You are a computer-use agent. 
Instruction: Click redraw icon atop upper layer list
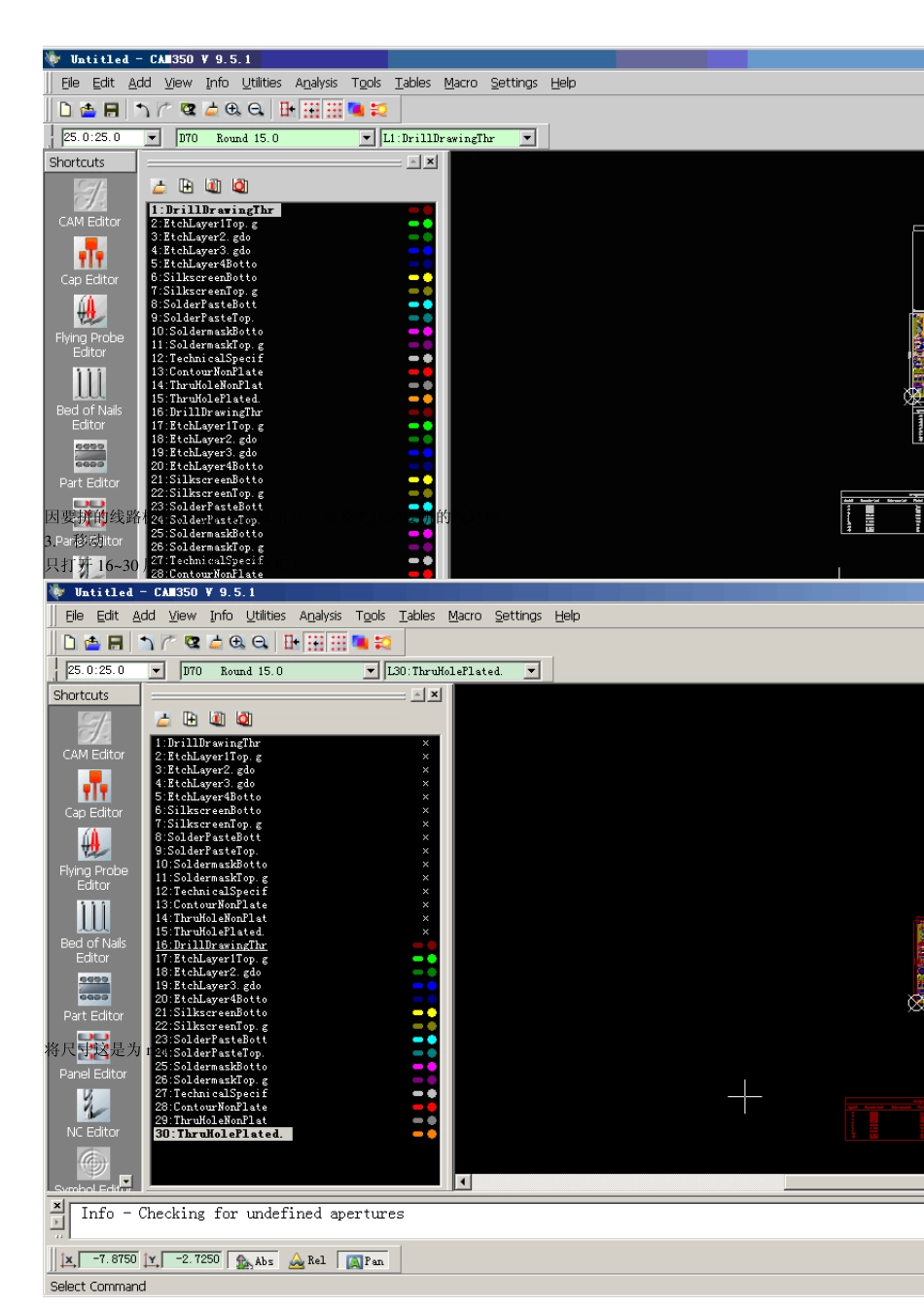(x=160, y=186)
